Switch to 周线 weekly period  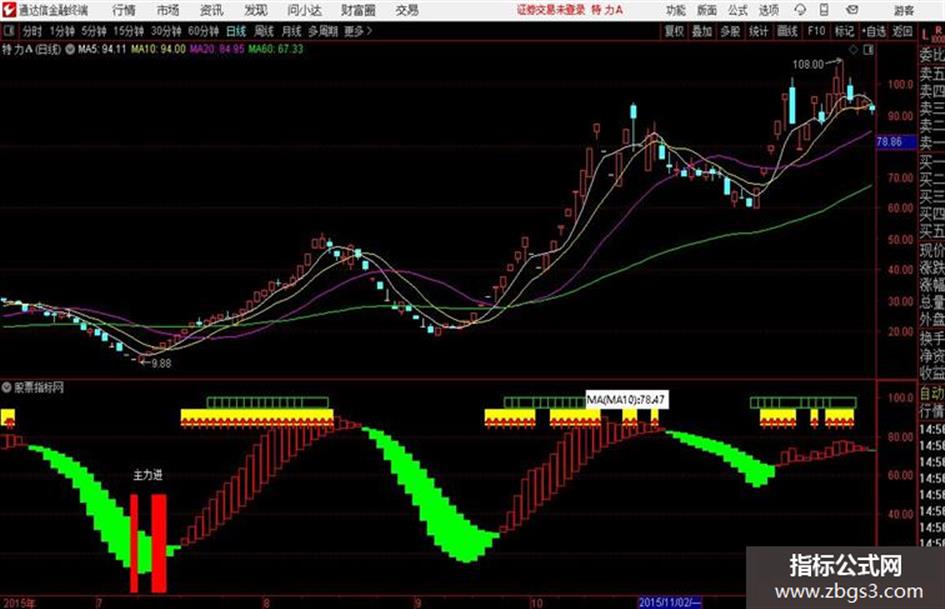pyautogui.click(x=264, y=31)
